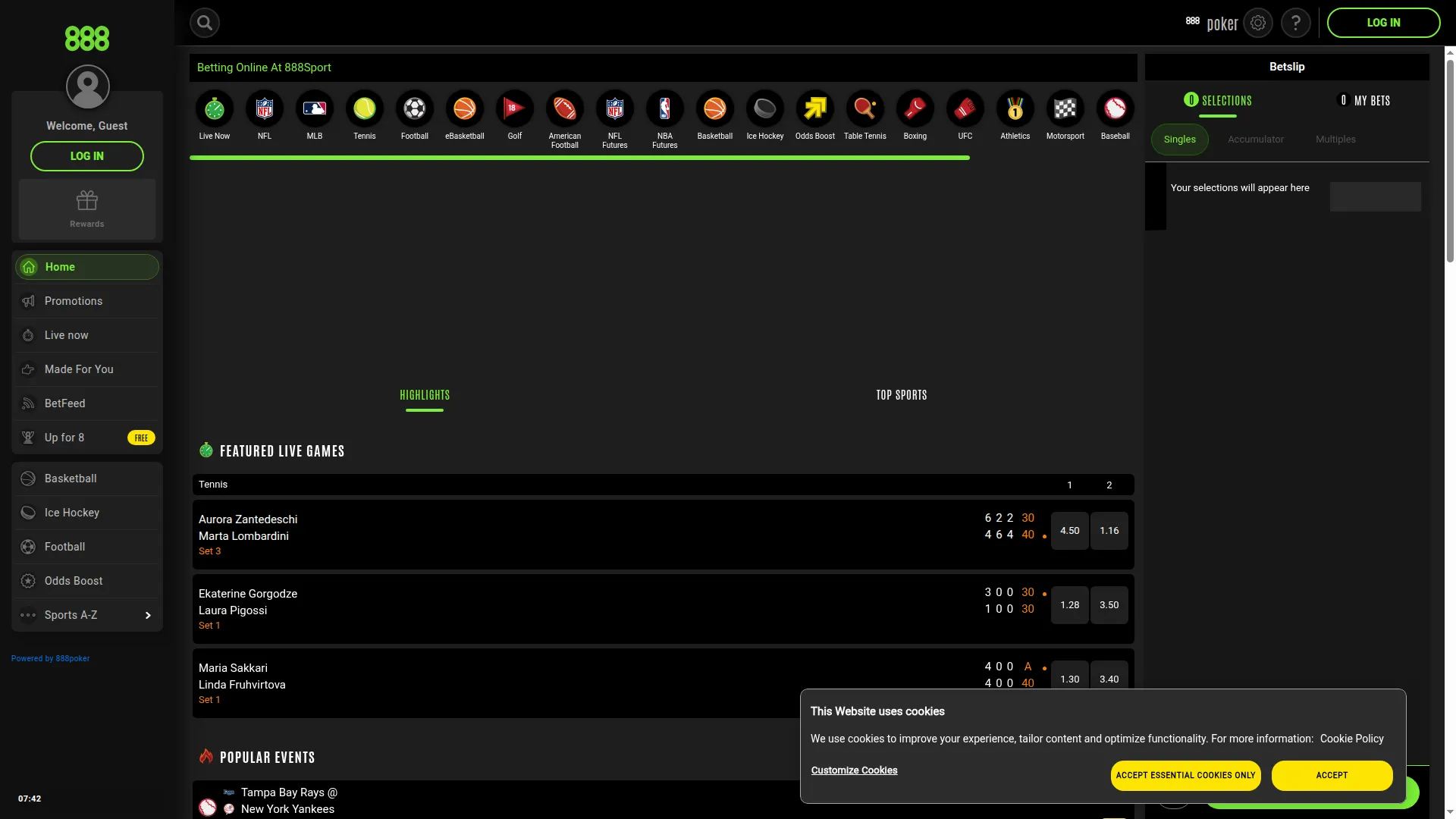
Task: Open the guest profile avatar
Action: (88, 86)
